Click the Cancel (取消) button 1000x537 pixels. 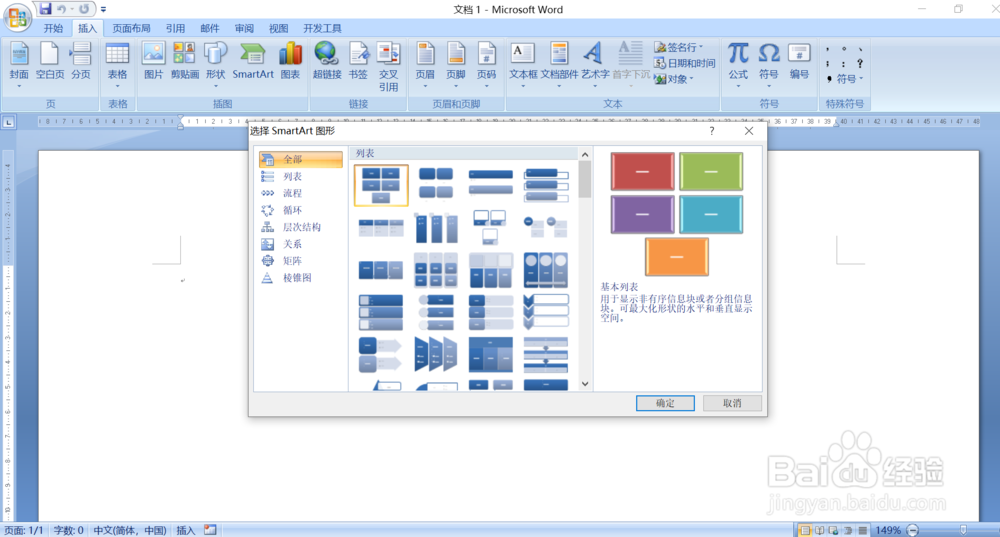tap(732, 403)
